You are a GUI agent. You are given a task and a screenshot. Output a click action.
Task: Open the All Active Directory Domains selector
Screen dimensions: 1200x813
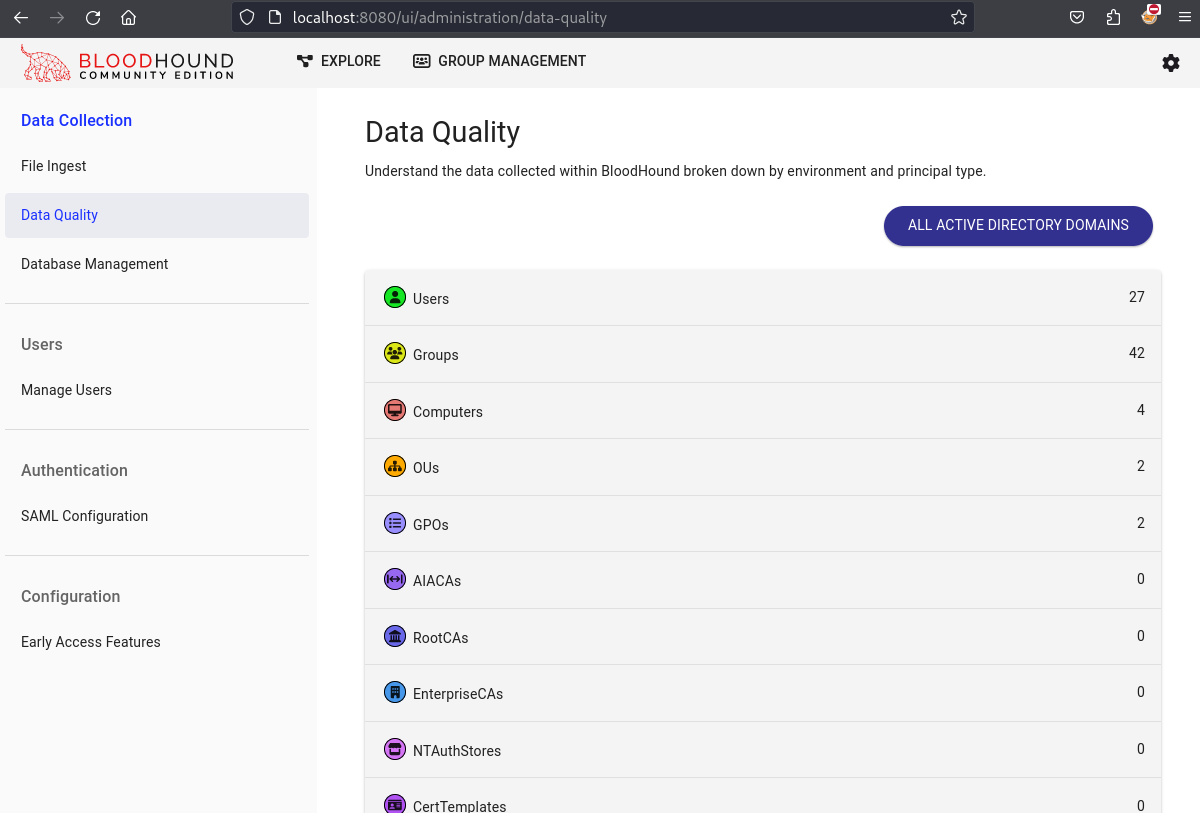(1018, 225)
